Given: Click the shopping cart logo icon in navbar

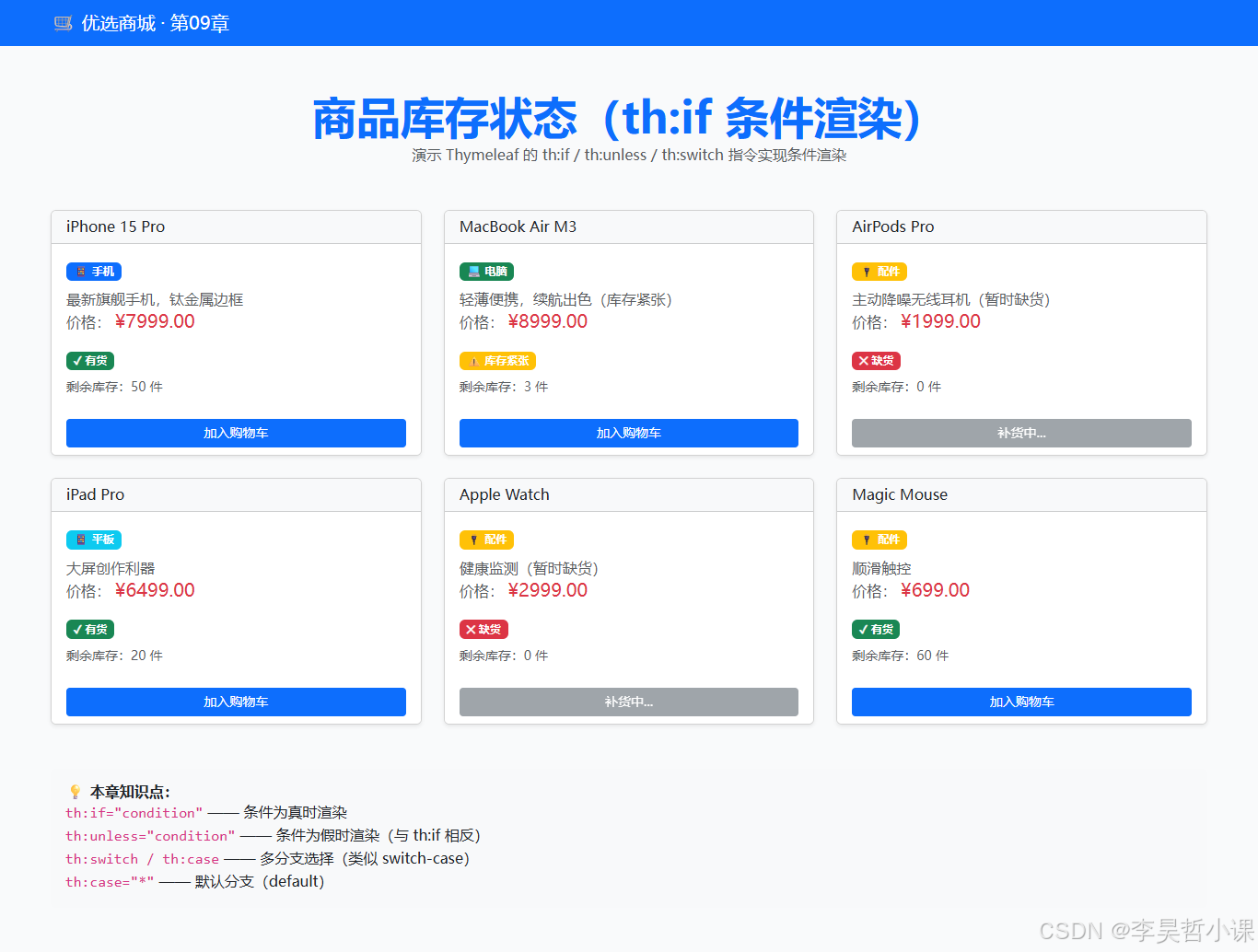Looking at the screenshot, I should [63, 23].
